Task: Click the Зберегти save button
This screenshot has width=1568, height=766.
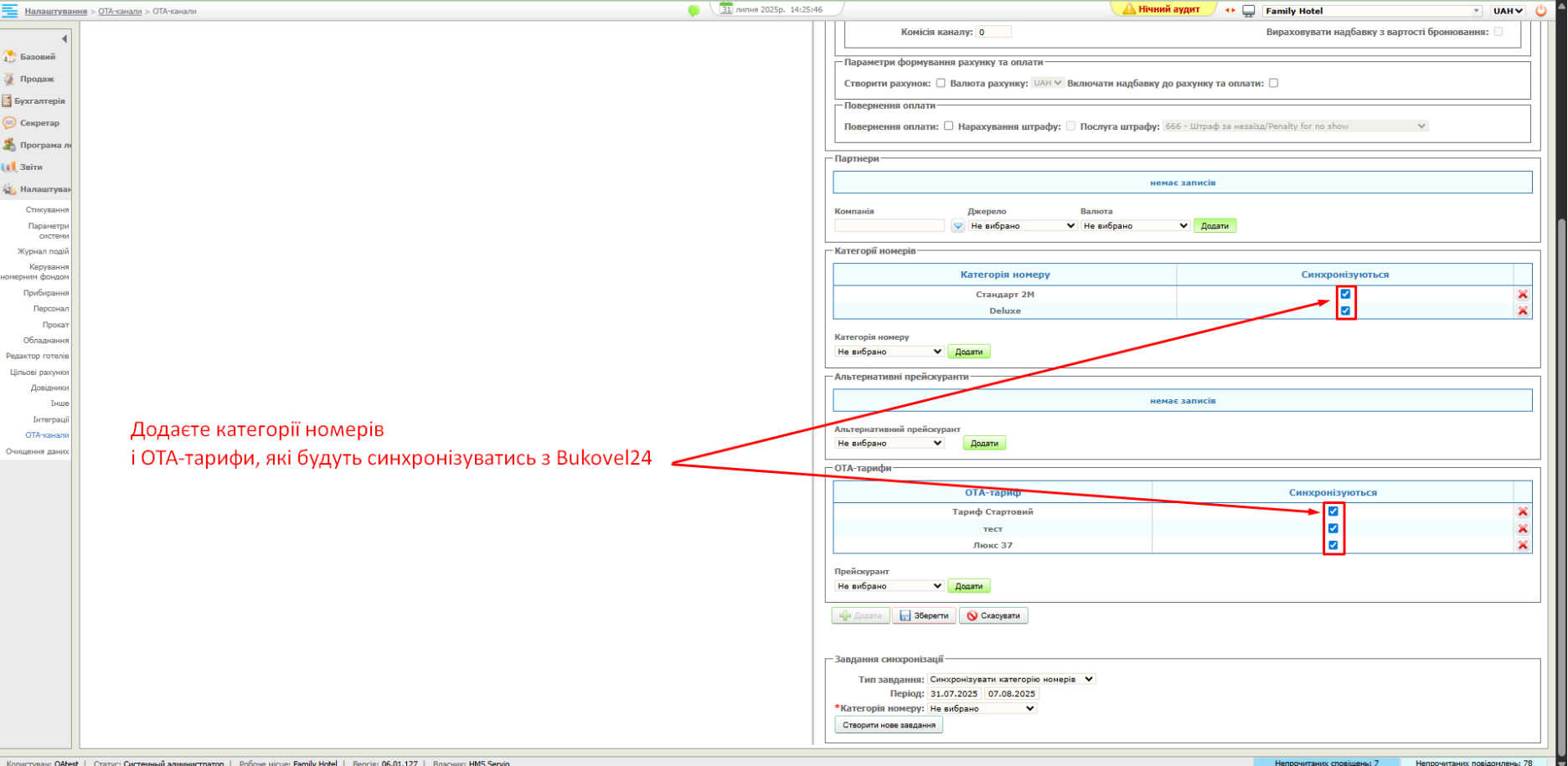Action: pos(924,615)
